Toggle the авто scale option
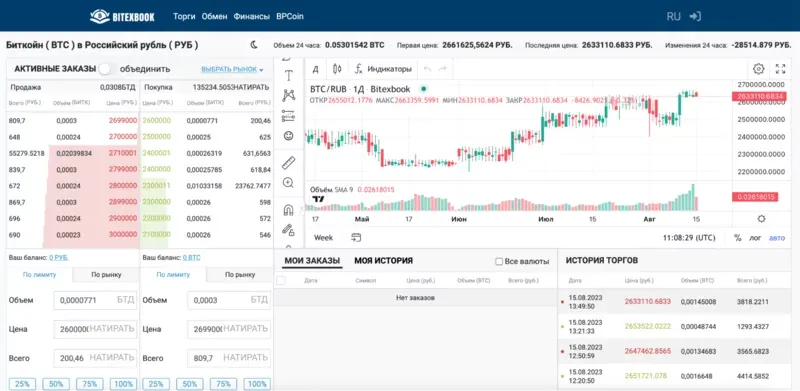The image size is (800, 391). tap(777, 238)
